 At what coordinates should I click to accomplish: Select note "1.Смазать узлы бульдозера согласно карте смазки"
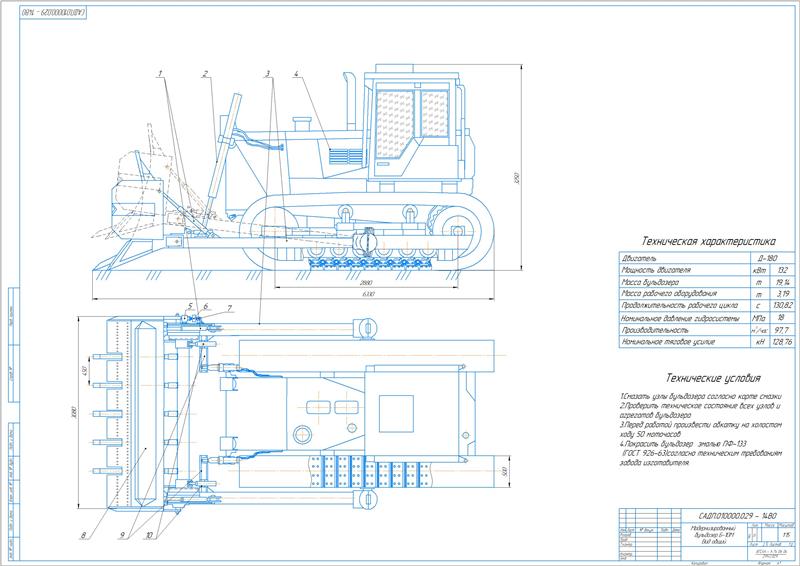(701, 397)
